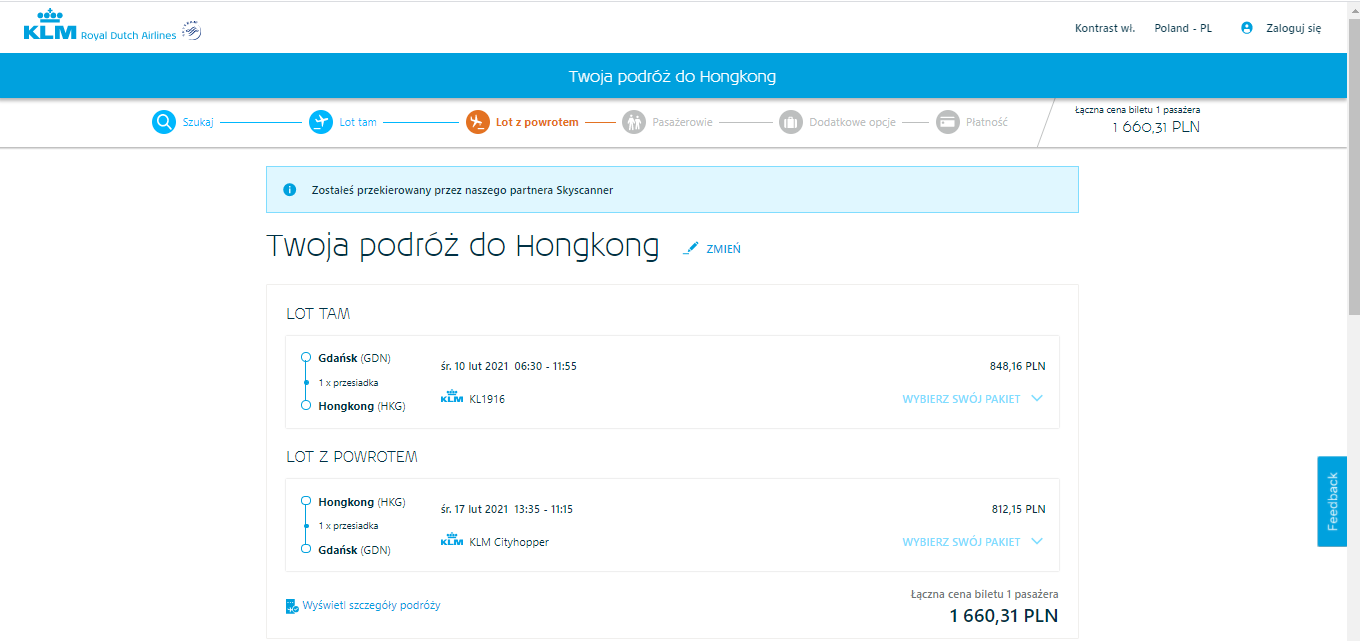Screen dimensions: 1360x641
Task: Click the KLM Cityhopper carrier text
Action: point(509,542)
